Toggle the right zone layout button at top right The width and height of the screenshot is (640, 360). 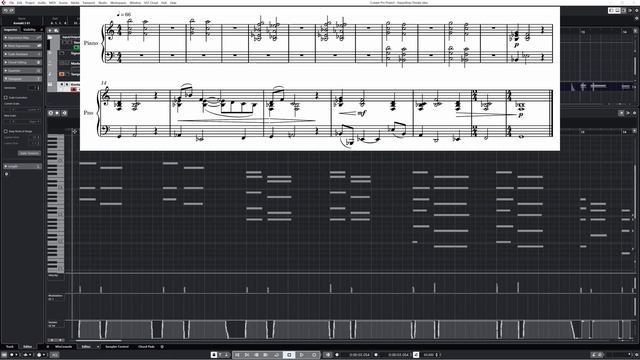click(x=624, y=11)
